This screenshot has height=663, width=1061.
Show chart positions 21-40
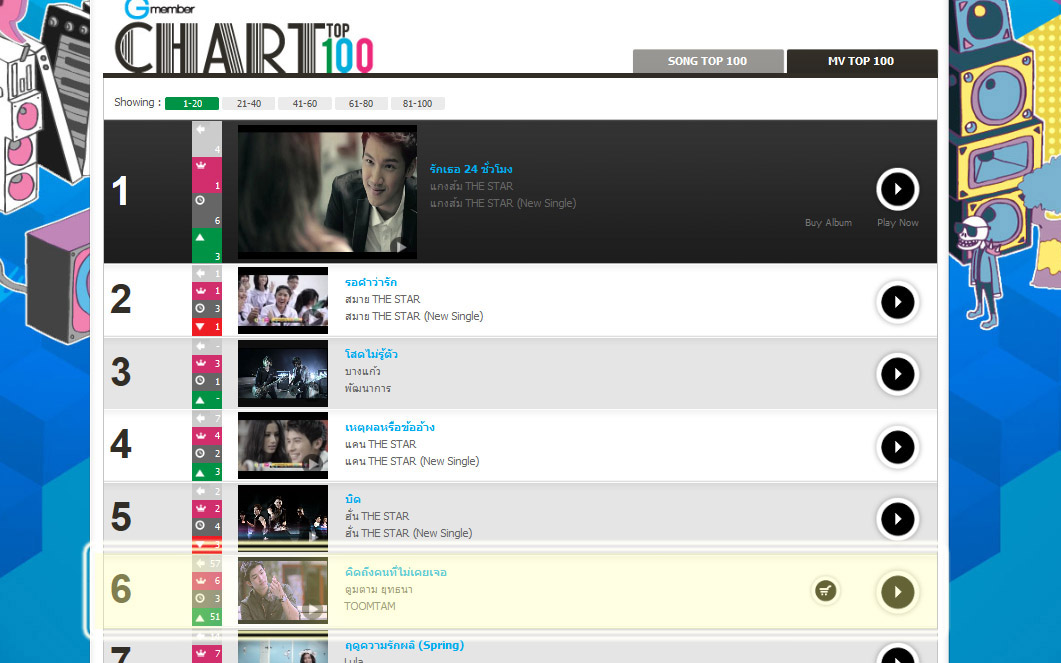[x=249, y=104]
